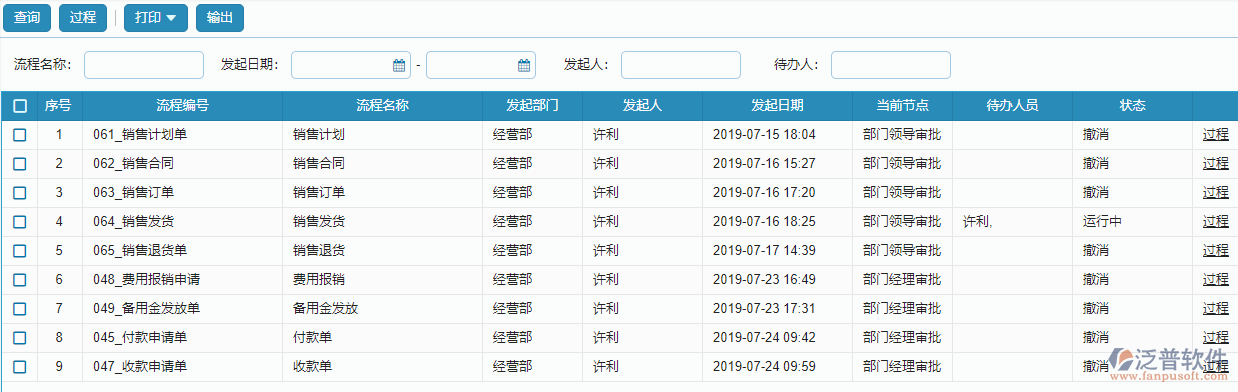Viewport: 1238px width, 392px height.
Task: Open 过程 link for 045_付款申请单
Action: pyautogui.click(x=1216, y=338)
